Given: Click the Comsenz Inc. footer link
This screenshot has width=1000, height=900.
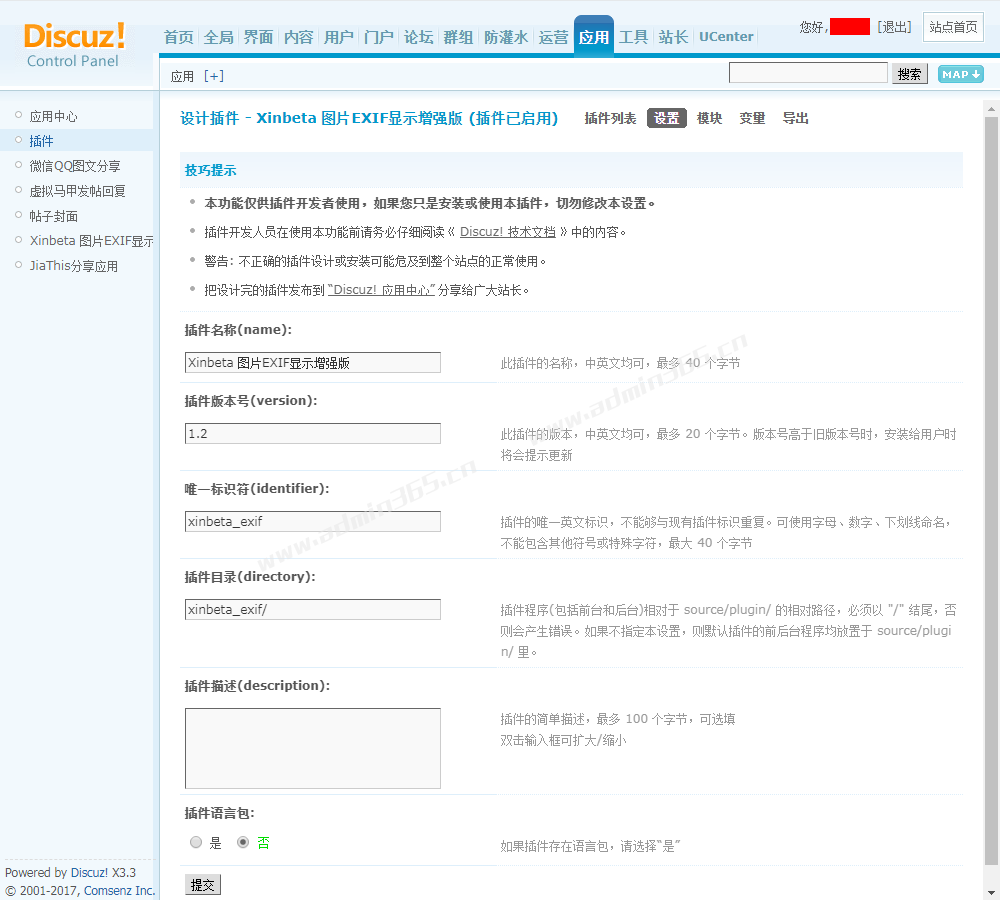Looking at the screenshot, I should click(119, 890).
